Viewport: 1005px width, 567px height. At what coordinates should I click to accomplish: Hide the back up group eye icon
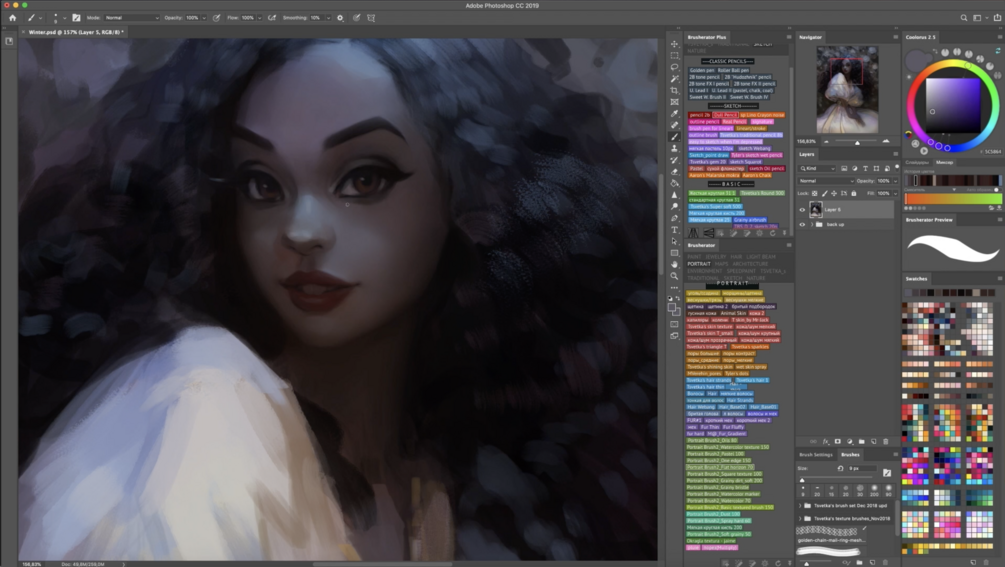[802, 224]
